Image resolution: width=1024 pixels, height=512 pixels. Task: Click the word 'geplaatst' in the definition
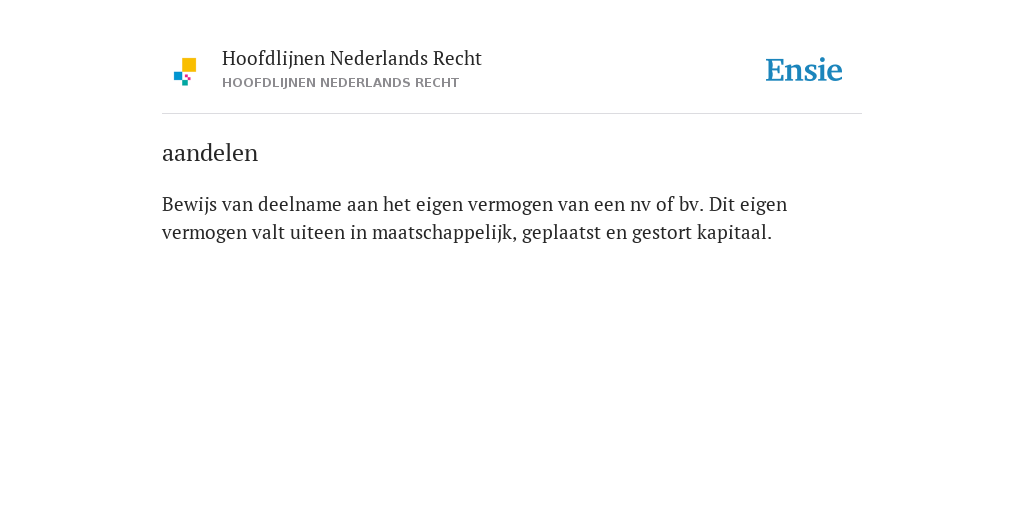point(561,232)
